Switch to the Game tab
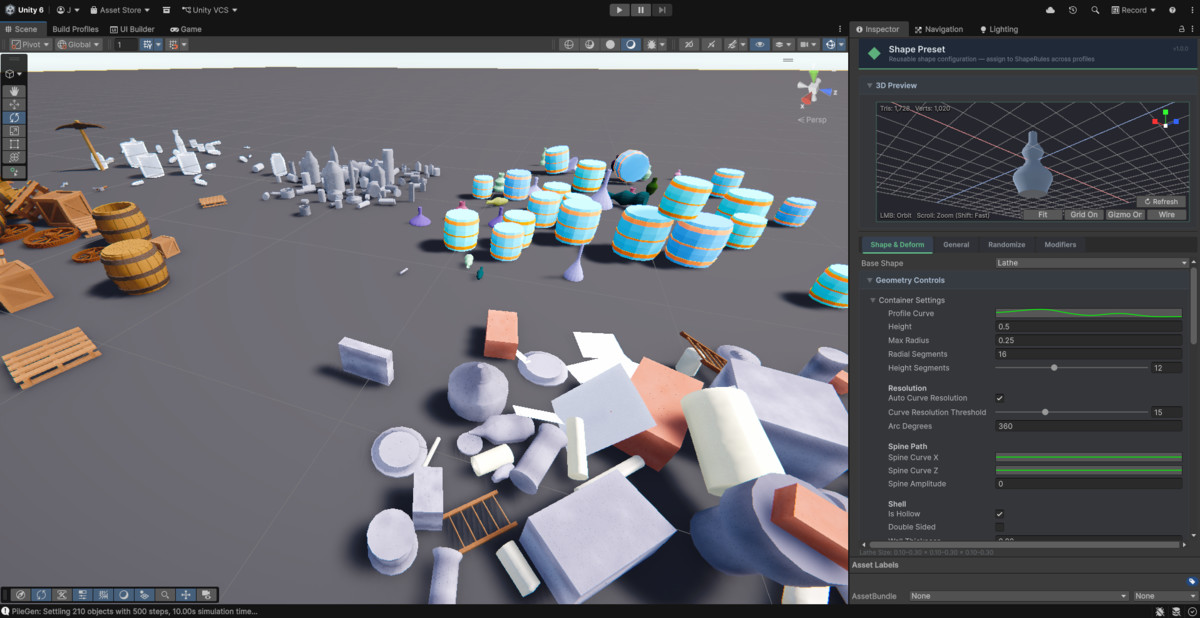Image resolution: width=1200 pixels, height=618 pixels. (x=185, y=29)
